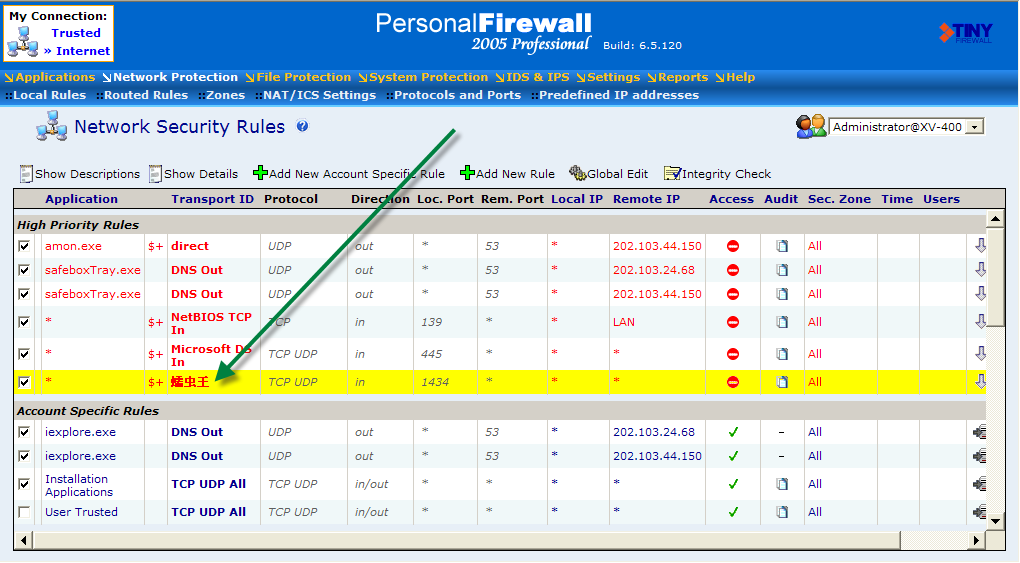Click move-down arrow for amon.exe rule
This screenshot has height=563, width=1020.
coord(980,245)
